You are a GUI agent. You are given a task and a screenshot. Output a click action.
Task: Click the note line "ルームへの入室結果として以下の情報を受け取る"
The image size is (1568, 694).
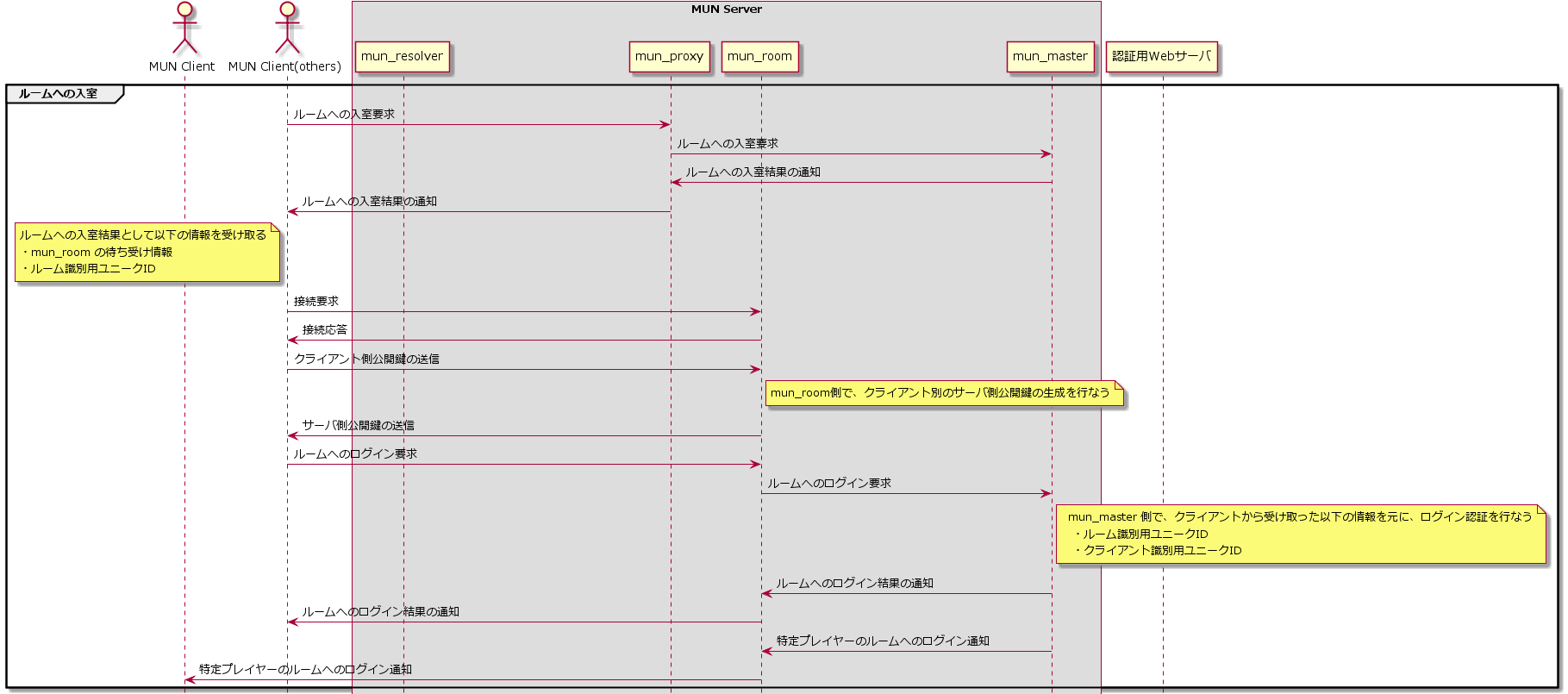coord(143,235)
